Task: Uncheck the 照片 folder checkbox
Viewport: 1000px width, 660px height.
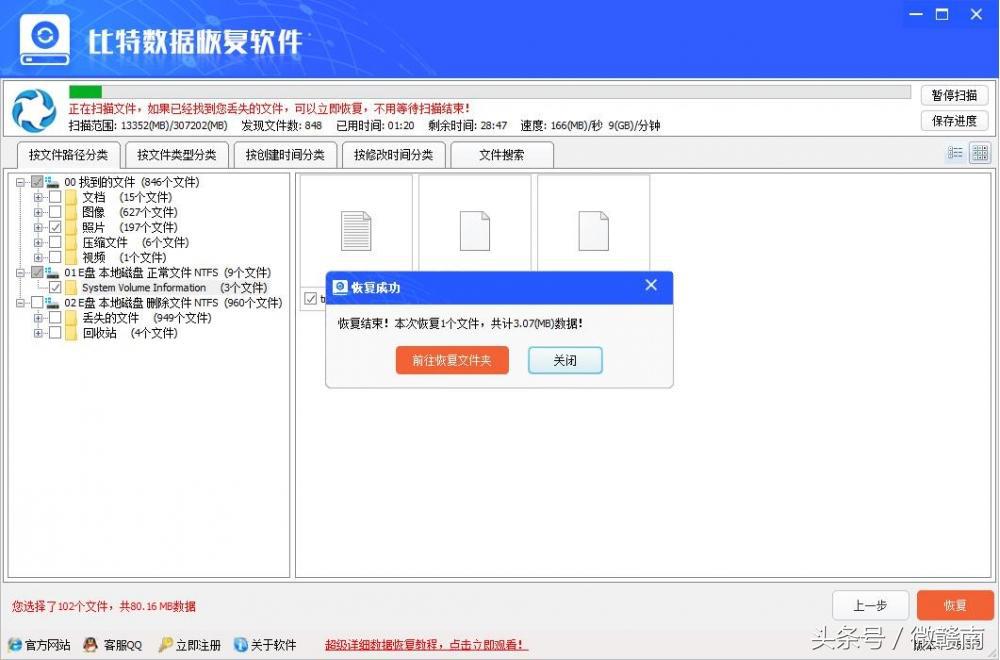Action: click(55, 227)
